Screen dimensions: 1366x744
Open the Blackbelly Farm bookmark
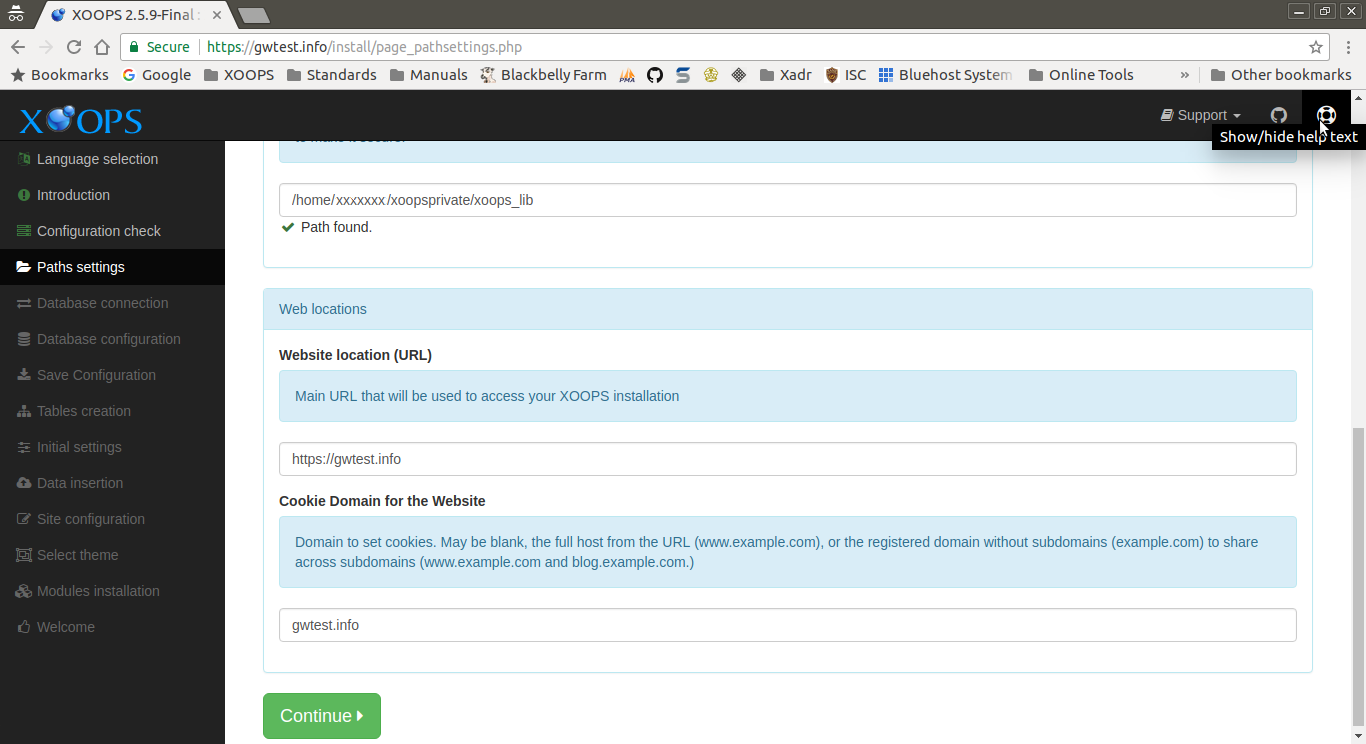[543, 75]
